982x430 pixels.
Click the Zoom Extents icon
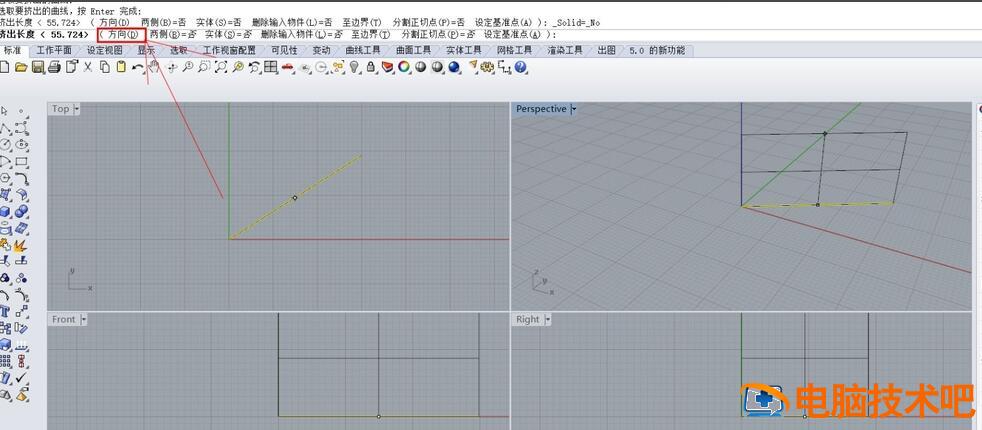pos(220,67)
